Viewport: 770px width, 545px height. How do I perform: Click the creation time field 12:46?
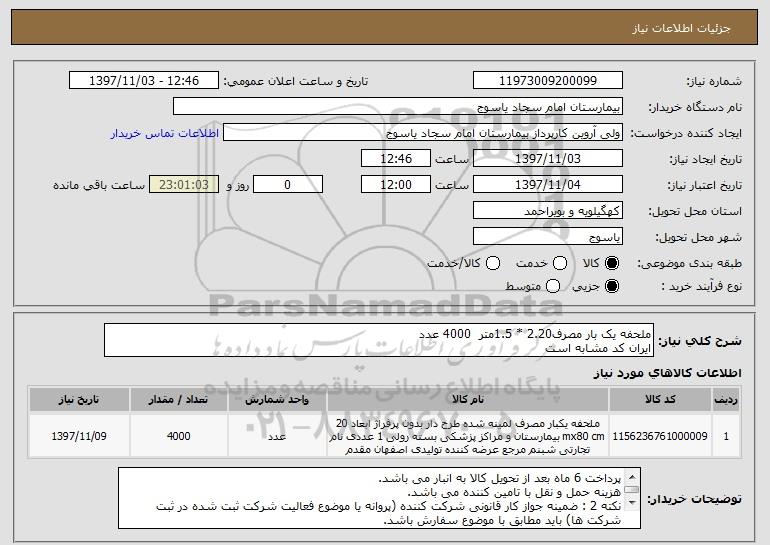tap(396, 159)
